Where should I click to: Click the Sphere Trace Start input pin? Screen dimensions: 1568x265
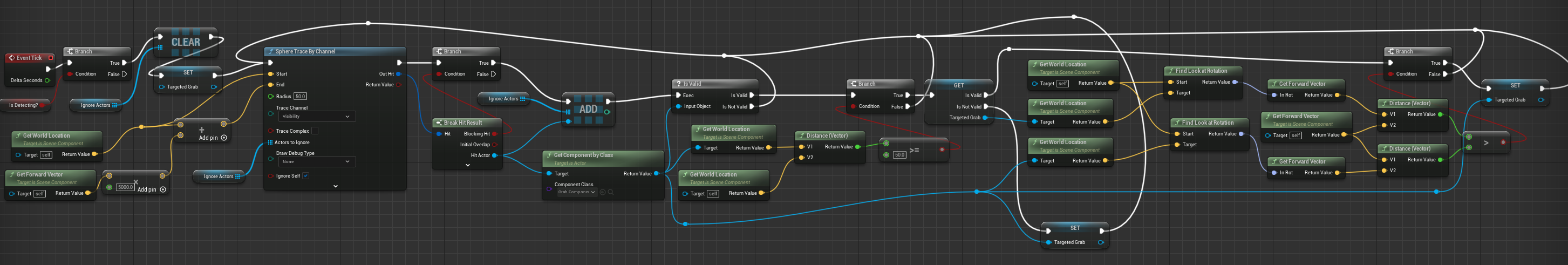point(271,74)
